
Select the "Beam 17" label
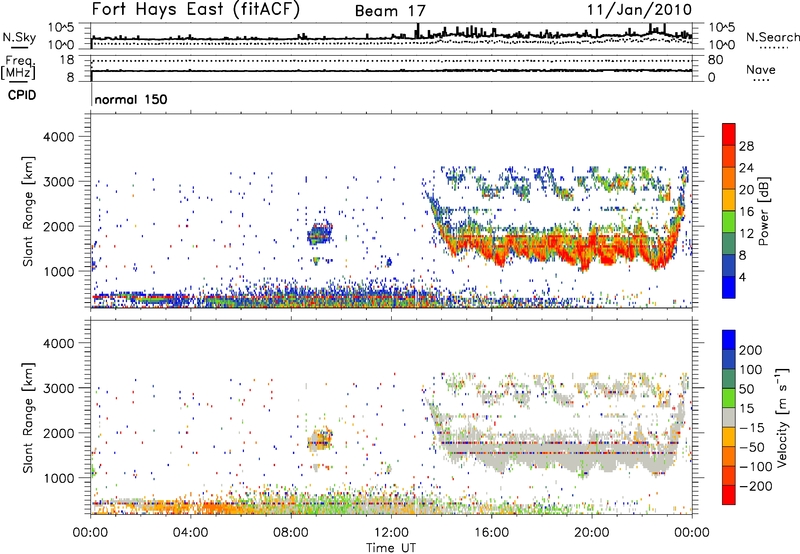point(390,11)
